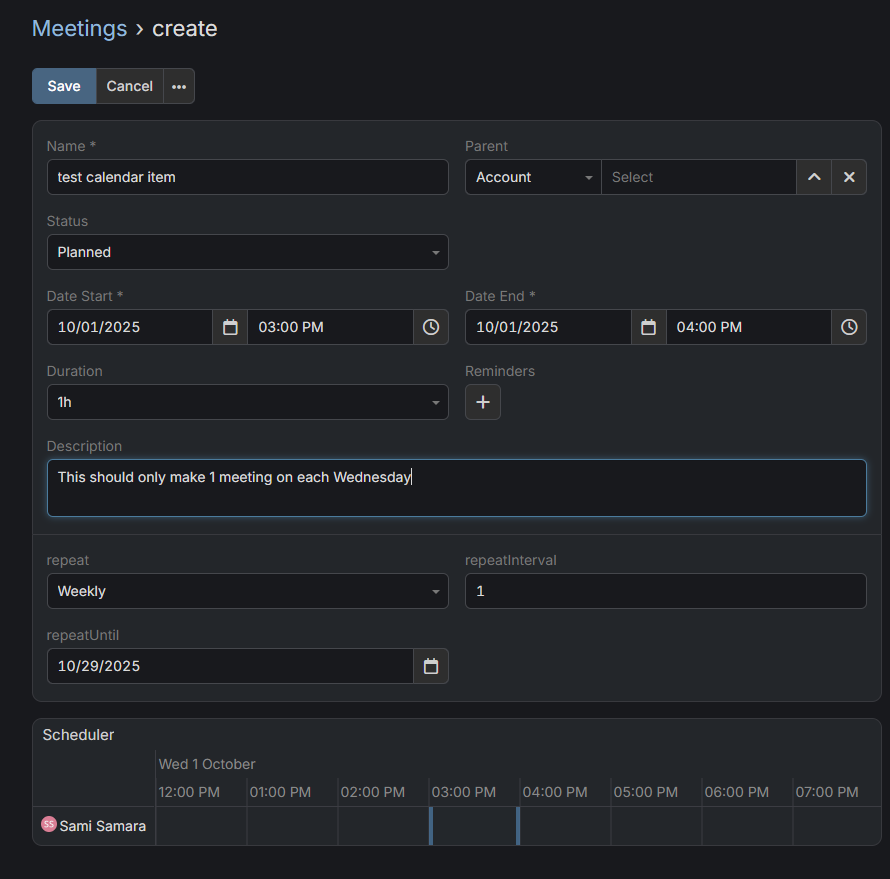Viewport: 890px width, 879px height.
Task: Open the Date Start calendar picker
Action: pos(230,327)
